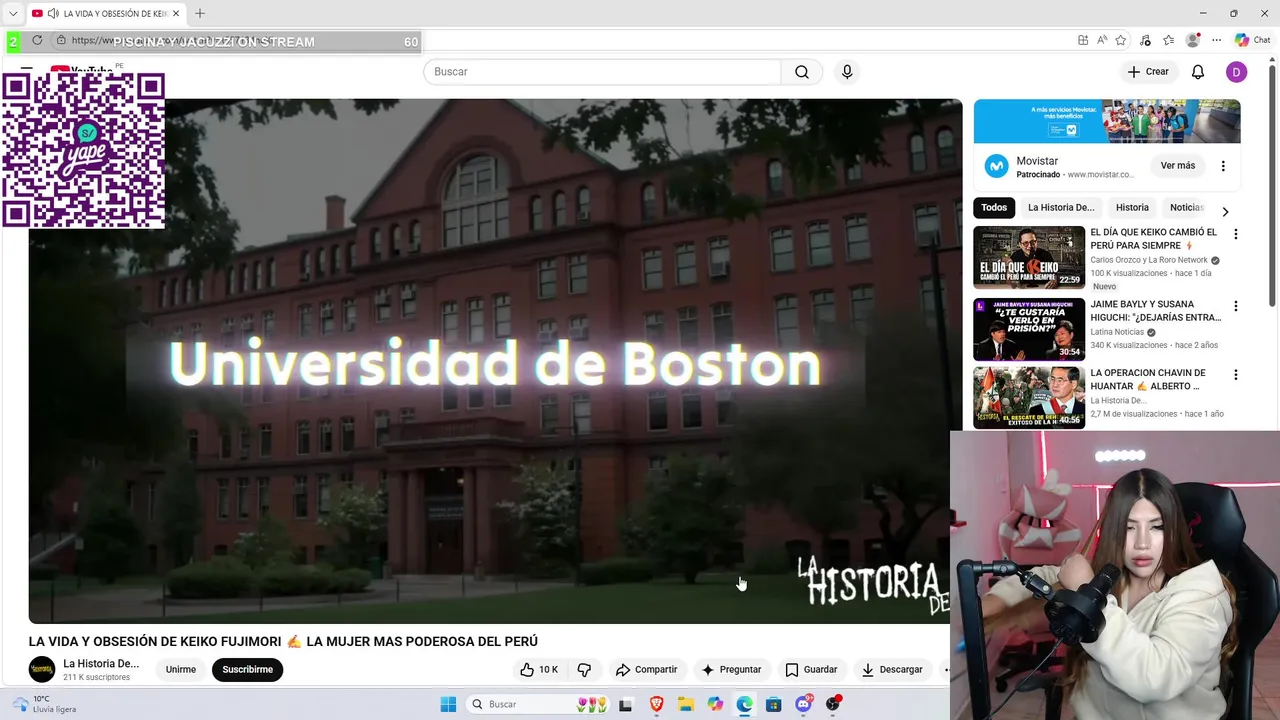The width and height of the screenshot is (1280, 720).
Task: Open Copilot app from taskbar
Action: [715, 704]
